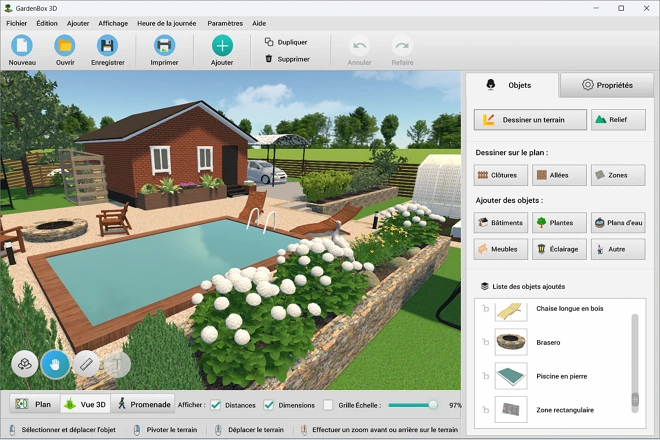
Task: Click the Refaire redo arrow
Action: pyautogui.click(x=402, y=45)
